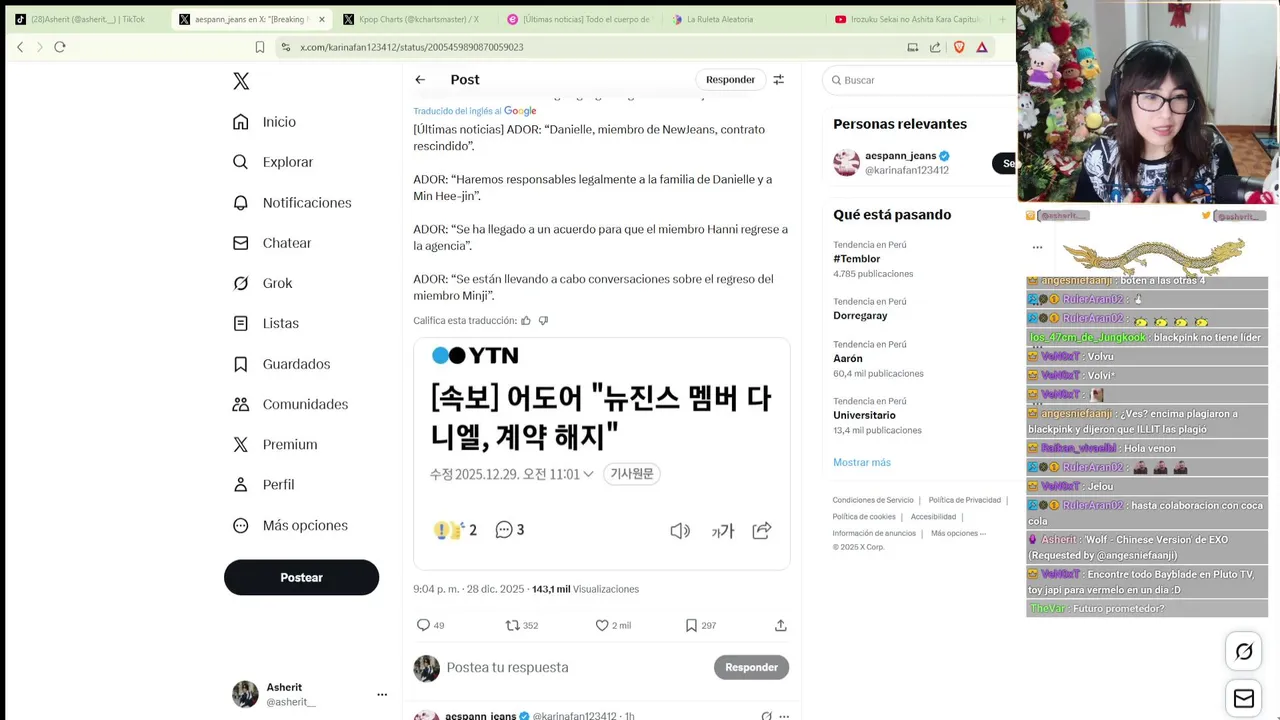Reload the page
Viewport: 1280px width, 720px height.
coord(60,47)
